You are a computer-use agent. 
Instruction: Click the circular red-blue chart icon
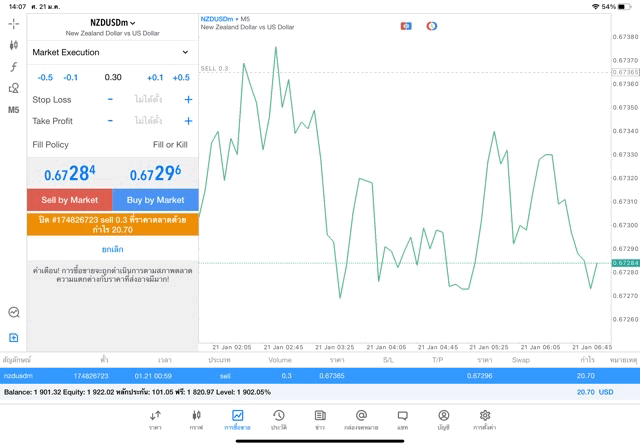(432, 26)
